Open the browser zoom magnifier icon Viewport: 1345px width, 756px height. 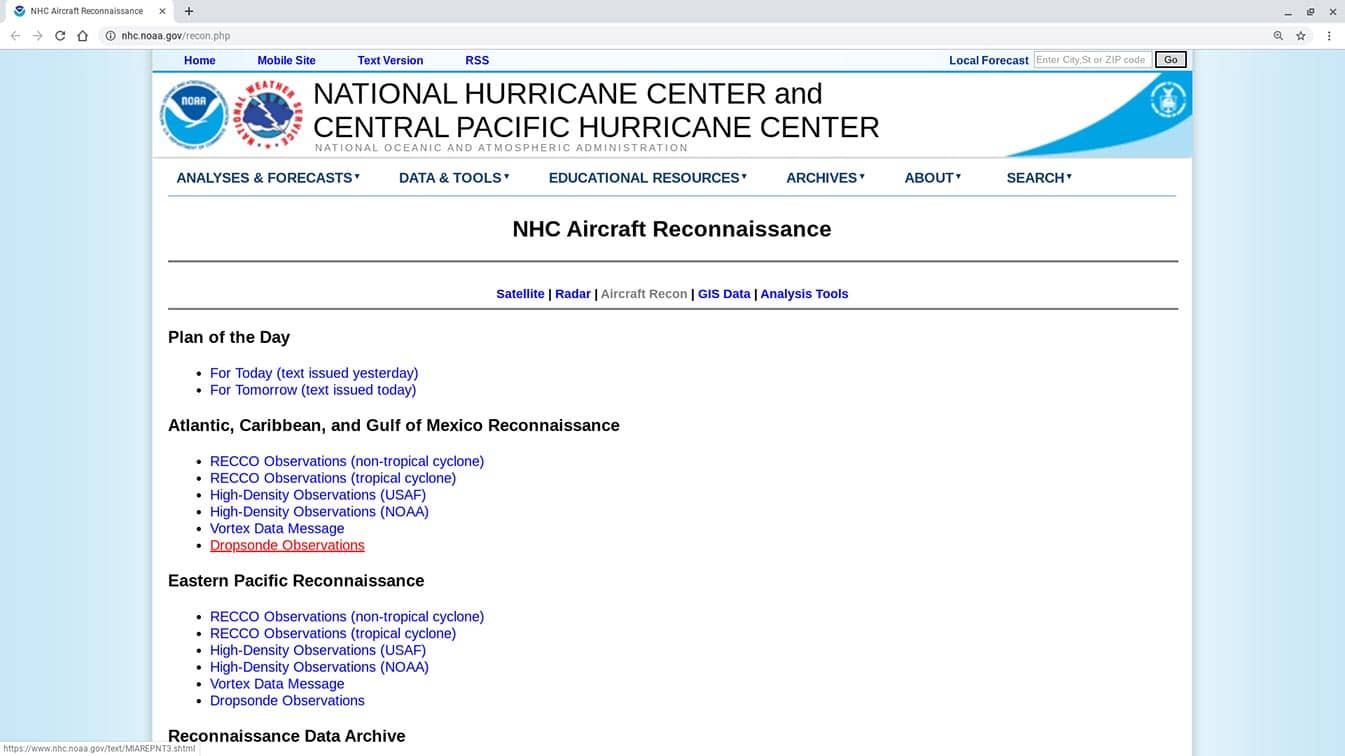[1278, 36]
